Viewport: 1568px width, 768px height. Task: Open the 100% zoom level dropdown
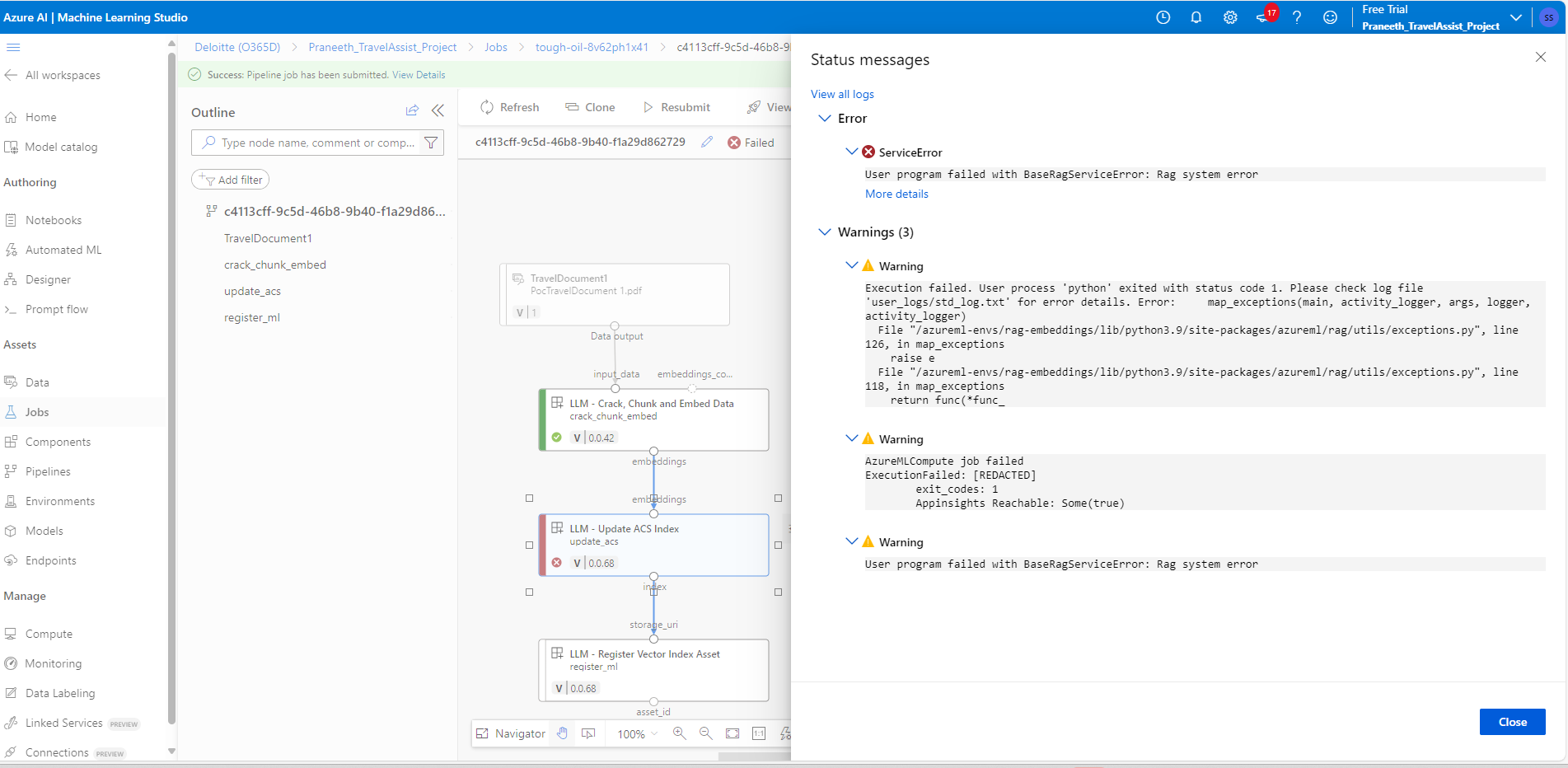634,733
